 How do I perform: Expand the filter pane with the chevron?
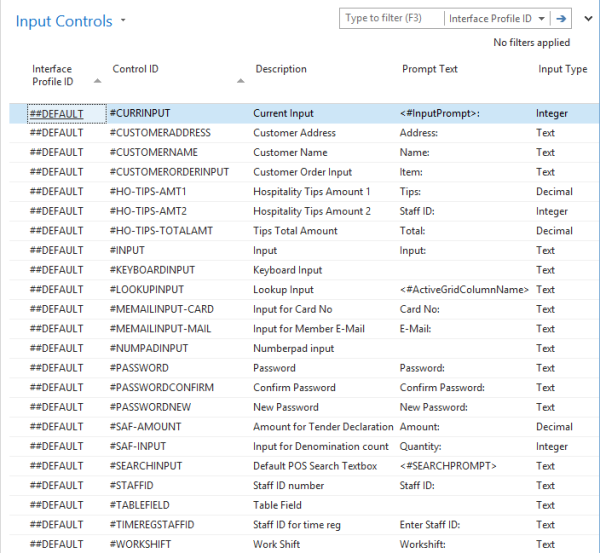tap(588, 18)
